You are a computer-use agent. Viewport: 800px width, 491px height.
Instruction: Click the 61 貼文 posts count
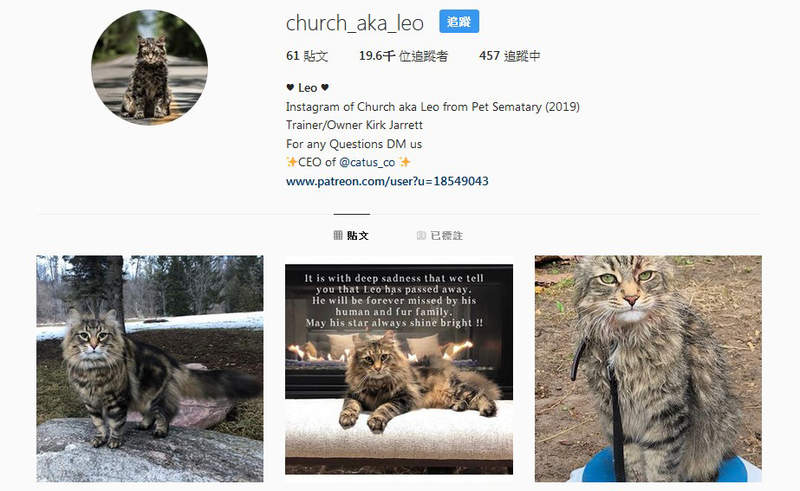(307, 56)
